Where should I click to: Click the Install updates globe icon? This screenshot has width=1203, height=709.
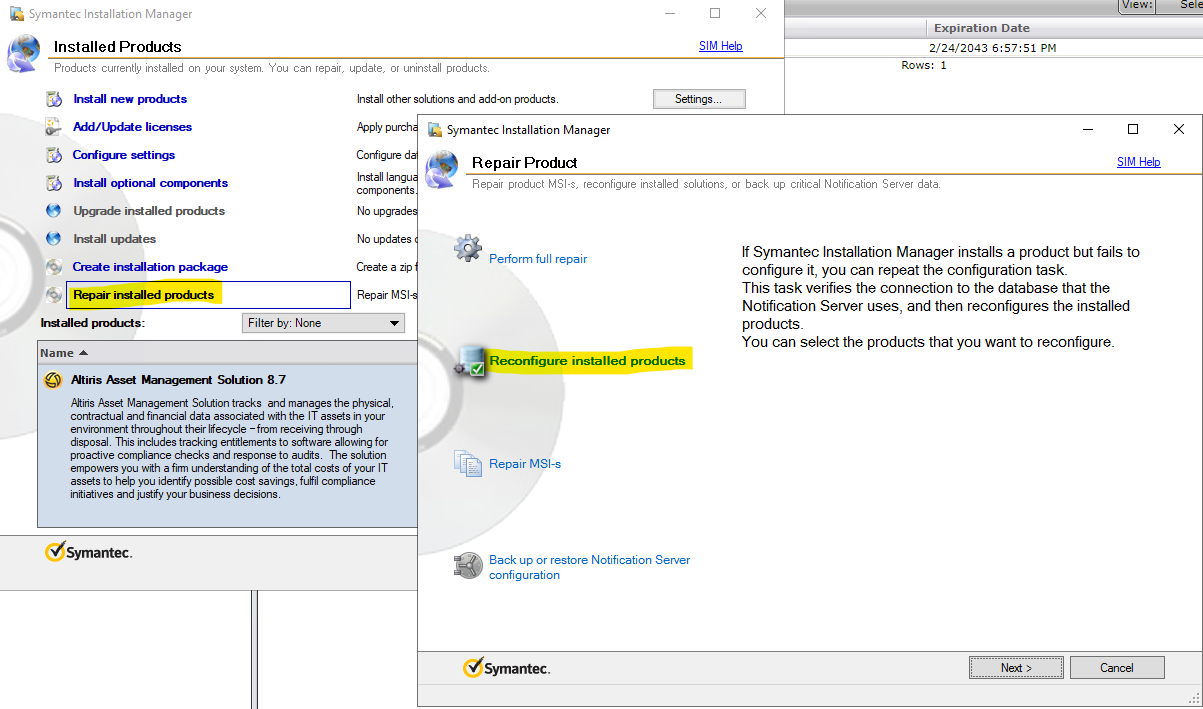[54, 239]
